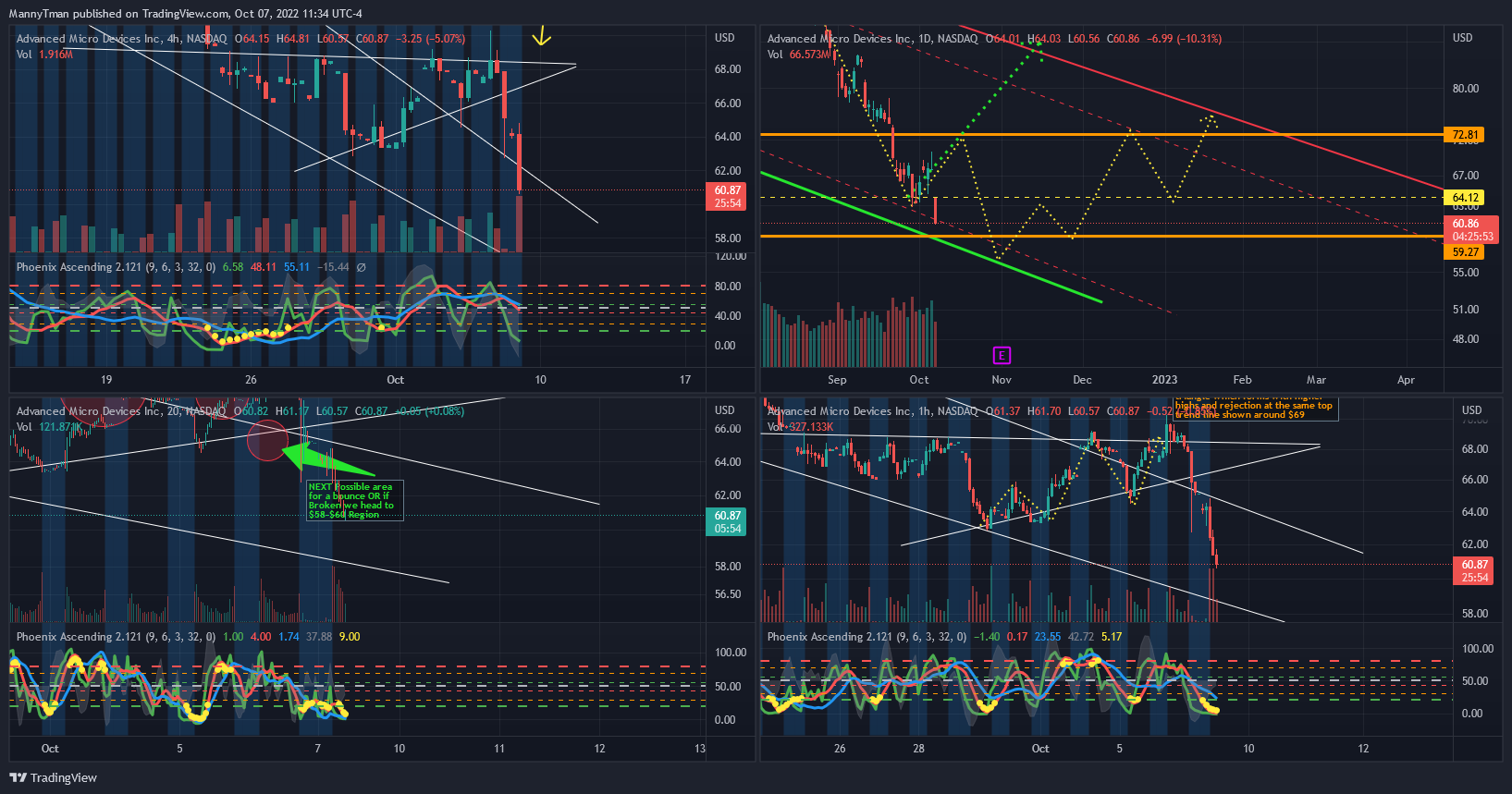Click the green 6.58 indicator value
Screen dimensions: 1512x794
(x=233, y=267)
